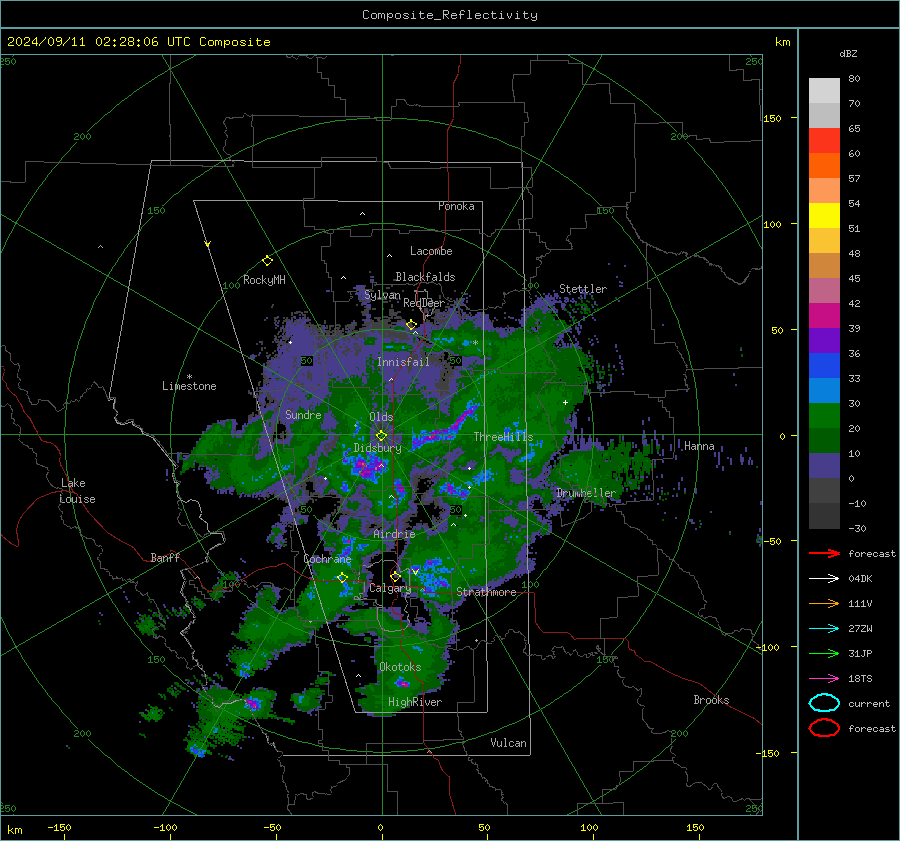The width and height of the screenshot is (900, 841).
Task: Click the Stettler label
Action: click(583, 289)
